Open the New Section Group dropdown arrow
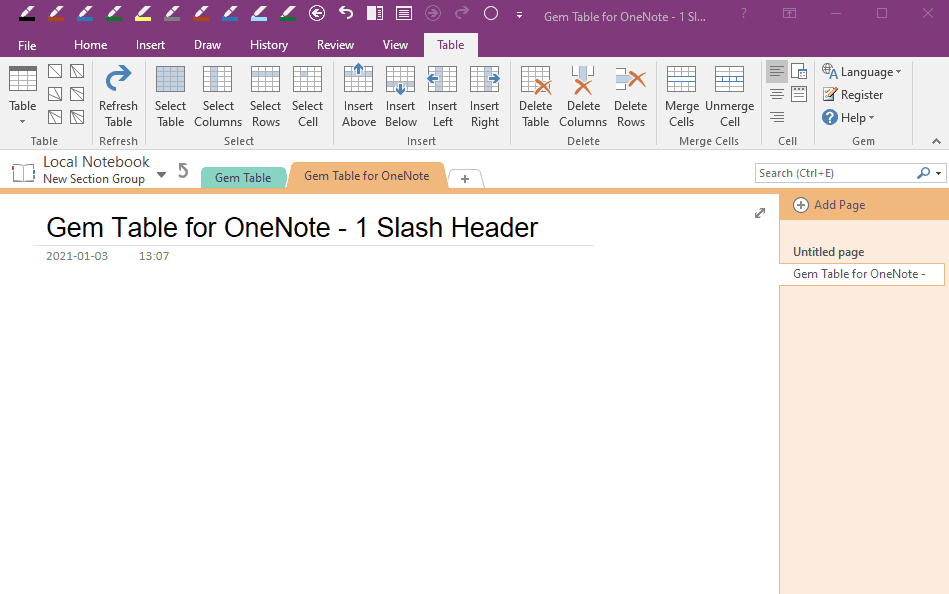This screenshot has width=949, height=594. [161, 172]
